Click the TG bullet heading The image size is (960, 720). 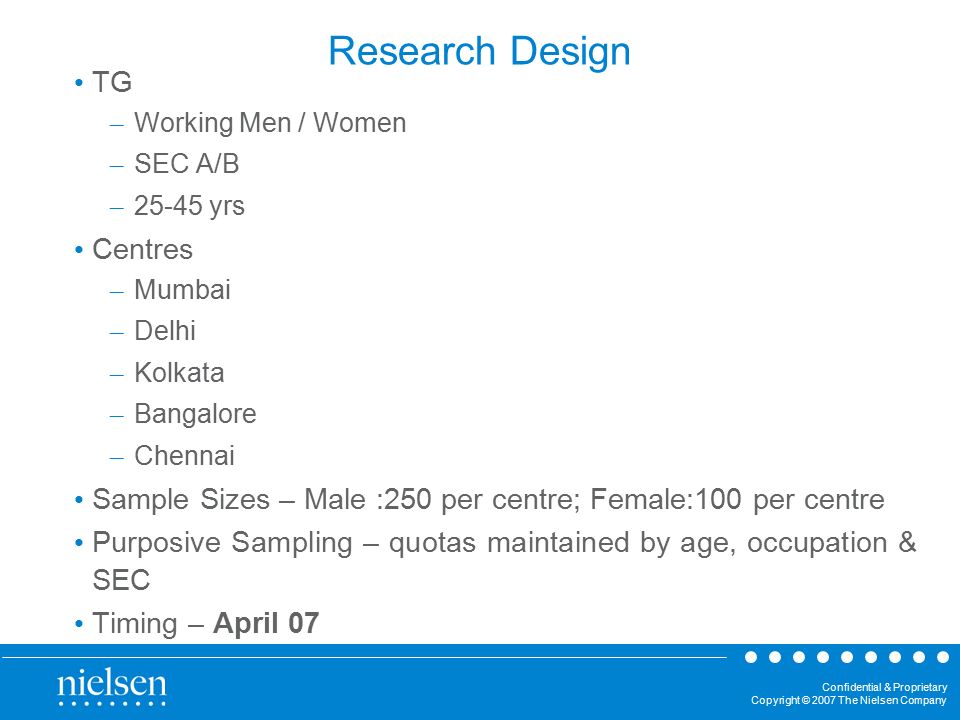tap(112, 82)
